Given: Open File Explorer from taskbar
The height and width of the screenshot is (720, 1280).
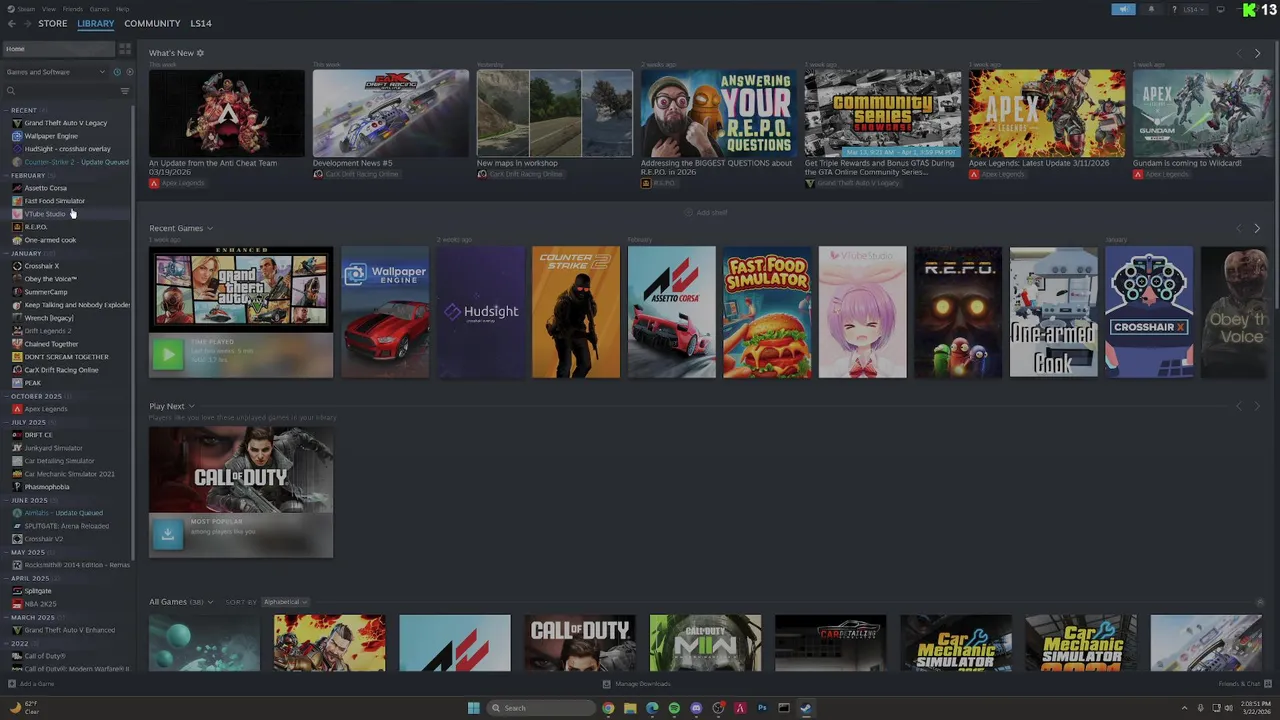Looking at the screenshot, I should pos(630,708).
